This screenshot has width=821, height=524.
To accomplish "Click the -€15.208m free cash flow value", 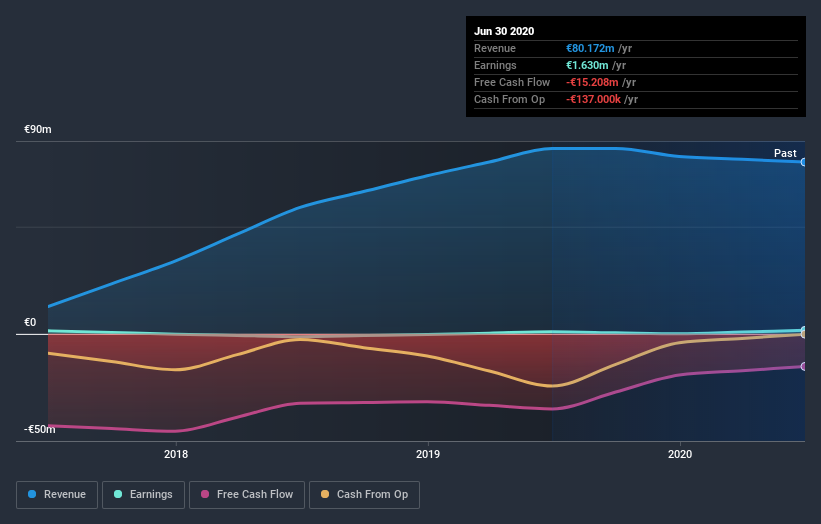I will [x=592, y=82].
